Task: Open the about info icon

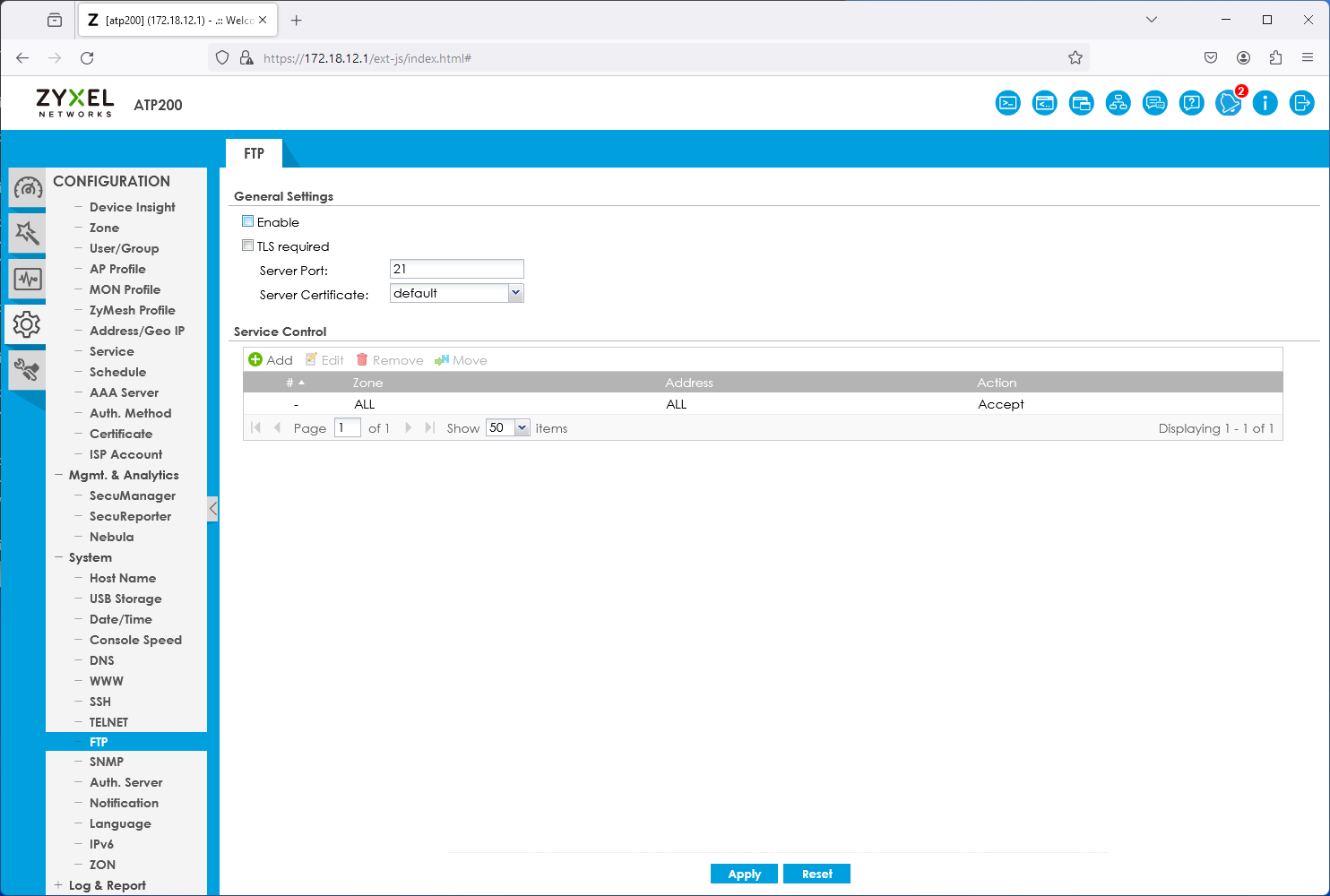Action: coord(1265,103)
